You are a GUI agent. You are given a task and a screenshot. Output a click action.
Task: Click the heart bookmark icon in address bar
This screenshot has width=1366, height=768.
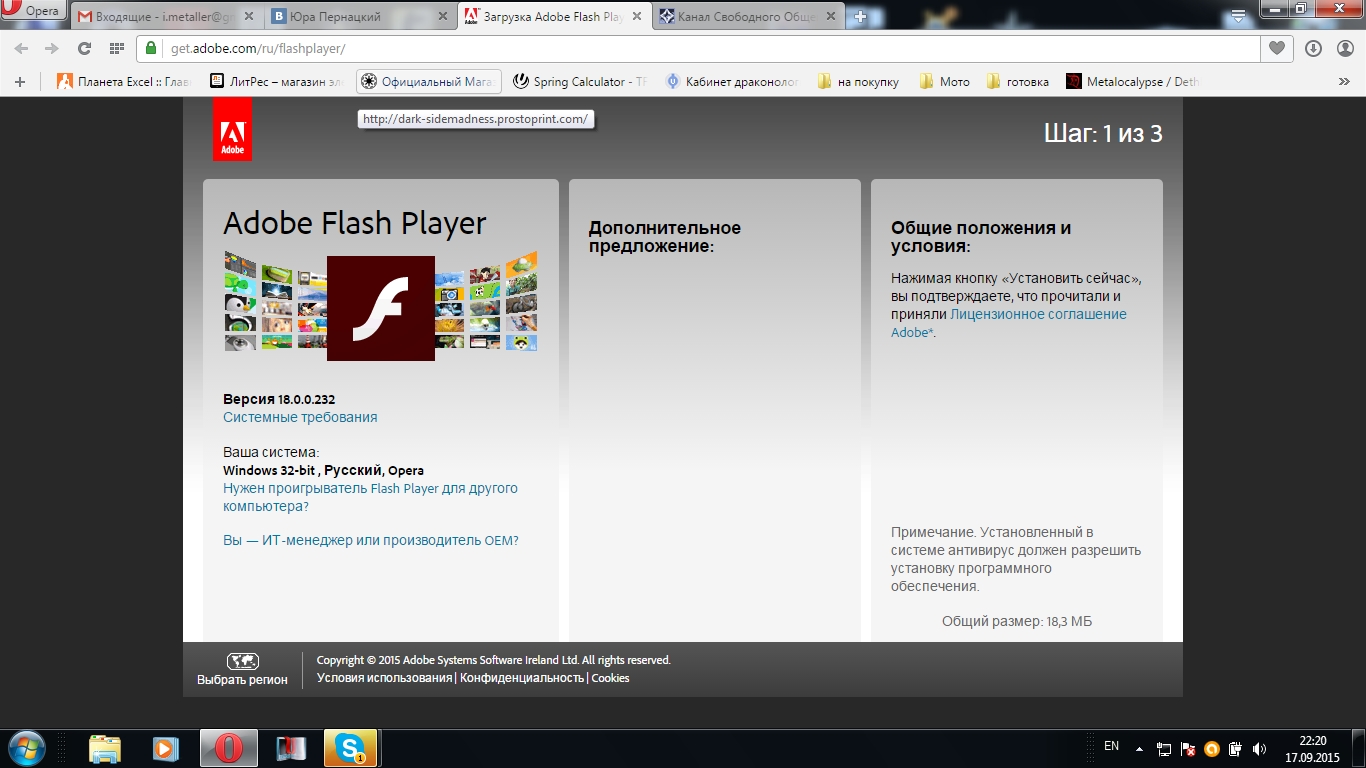click(x=1277, y=48)
